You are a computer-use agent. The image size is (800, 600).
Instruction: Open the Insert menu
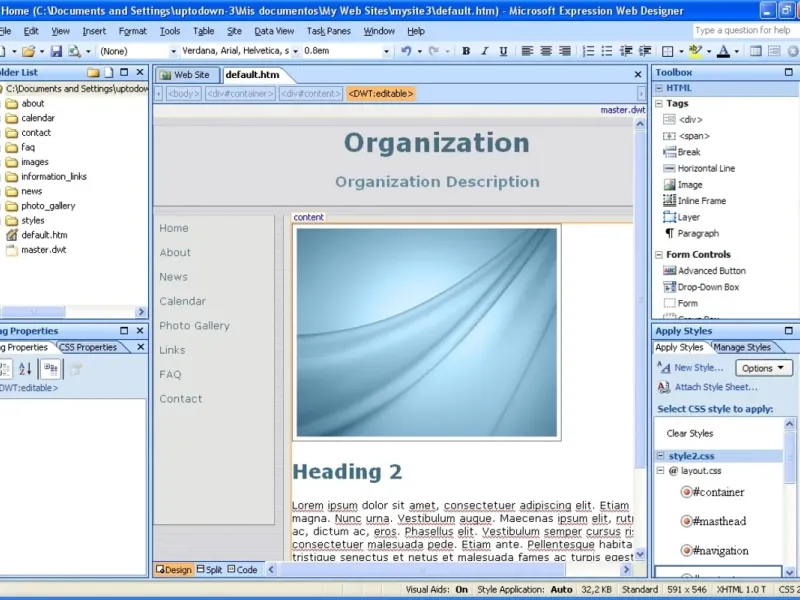pyautogui.click(x=94, y=31)
